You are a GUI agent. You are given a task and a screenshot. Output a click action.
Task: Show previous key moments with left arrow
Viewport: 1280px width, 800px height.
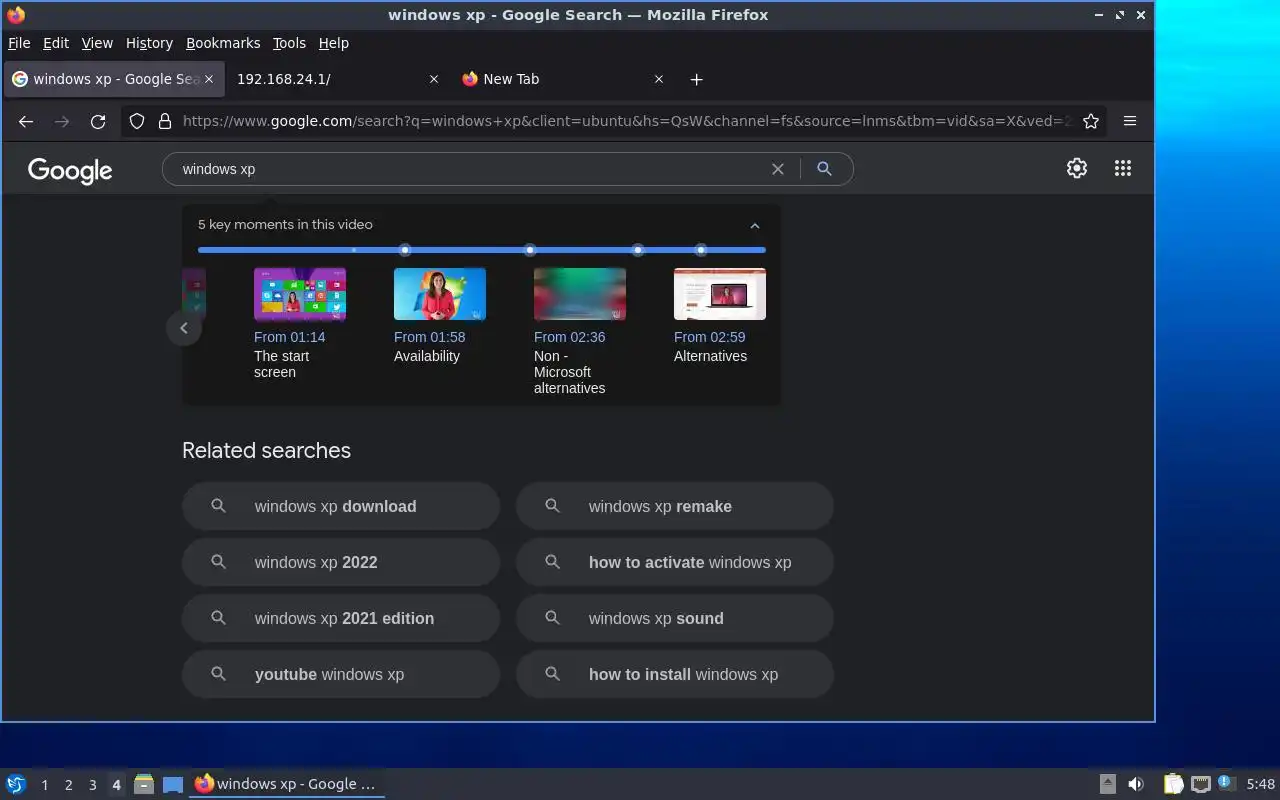[184, 328]
